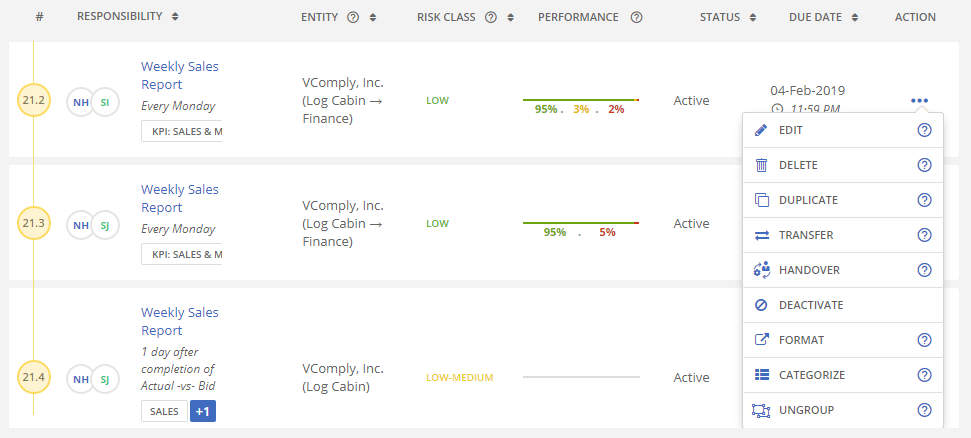Click the performance bar of row 21.2
Viewport: 971px width, 438px height.
pyautogui.click(x=581, y=100)
